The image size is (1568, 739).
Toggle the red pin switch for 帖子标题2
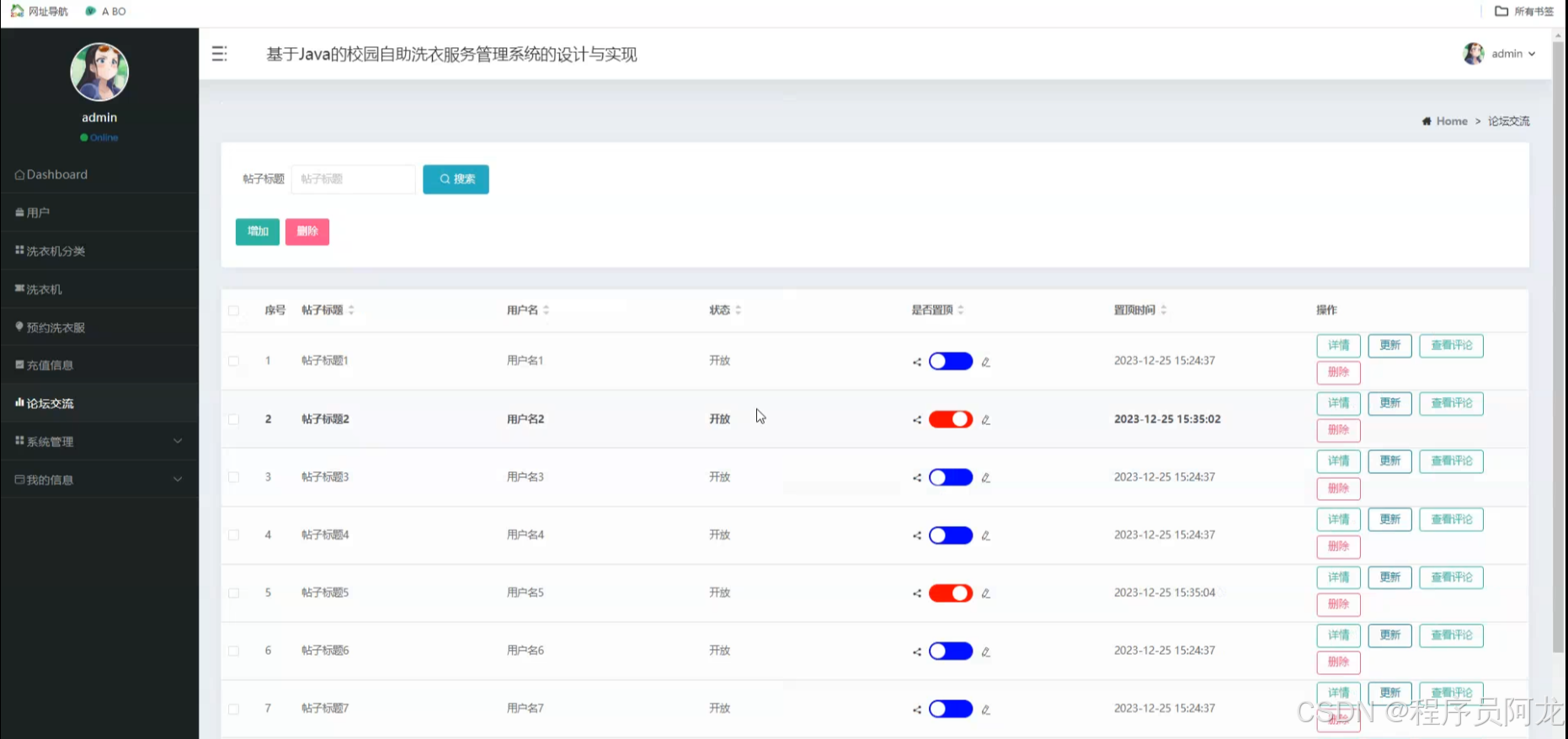[951, 419]
